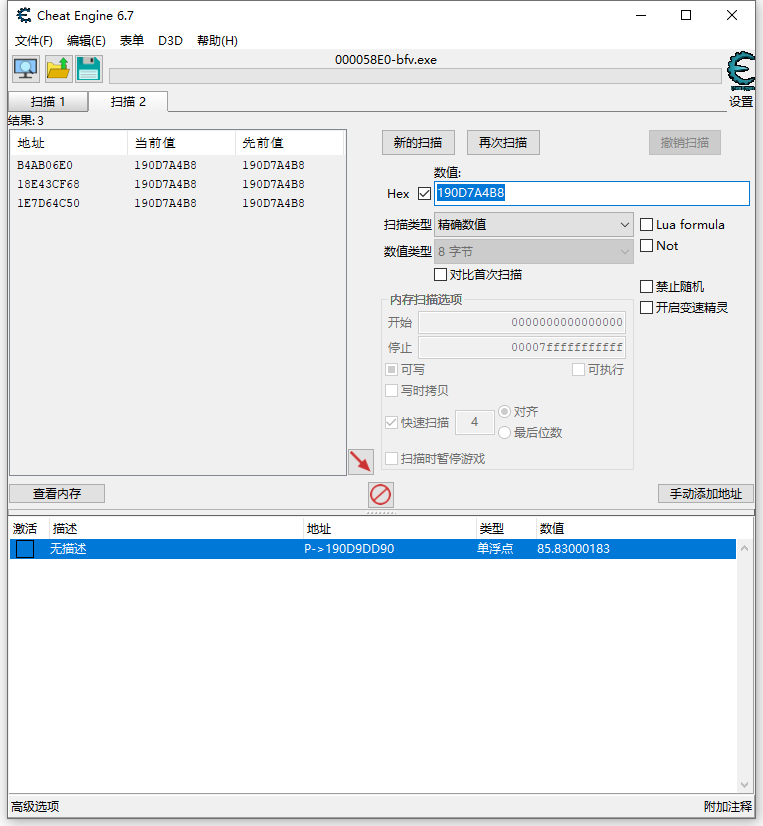Open settings via the Cheat Engine logo
The width and height of the screenshot is (763, 826).
(741, 71)
